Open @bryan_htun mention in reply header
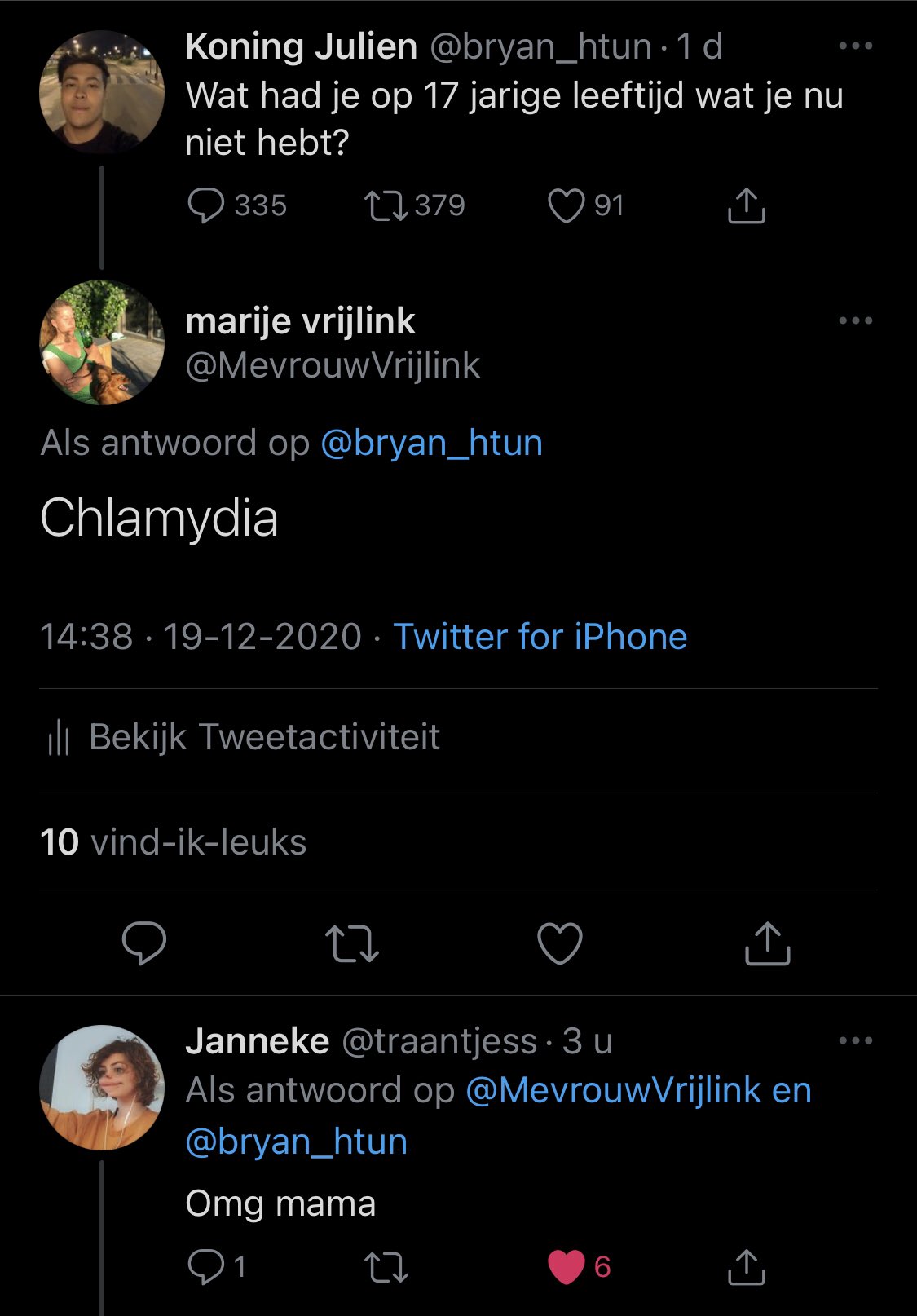The image size is (917, 1316). pyautogui.click(x=431, y=444)
